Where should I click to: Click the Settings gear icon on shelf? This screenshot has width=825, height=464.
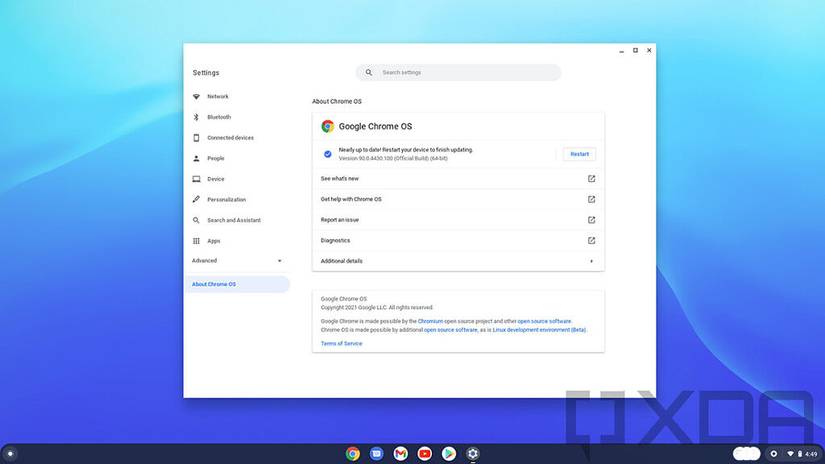pyautogui.click(x=473, y=453)
